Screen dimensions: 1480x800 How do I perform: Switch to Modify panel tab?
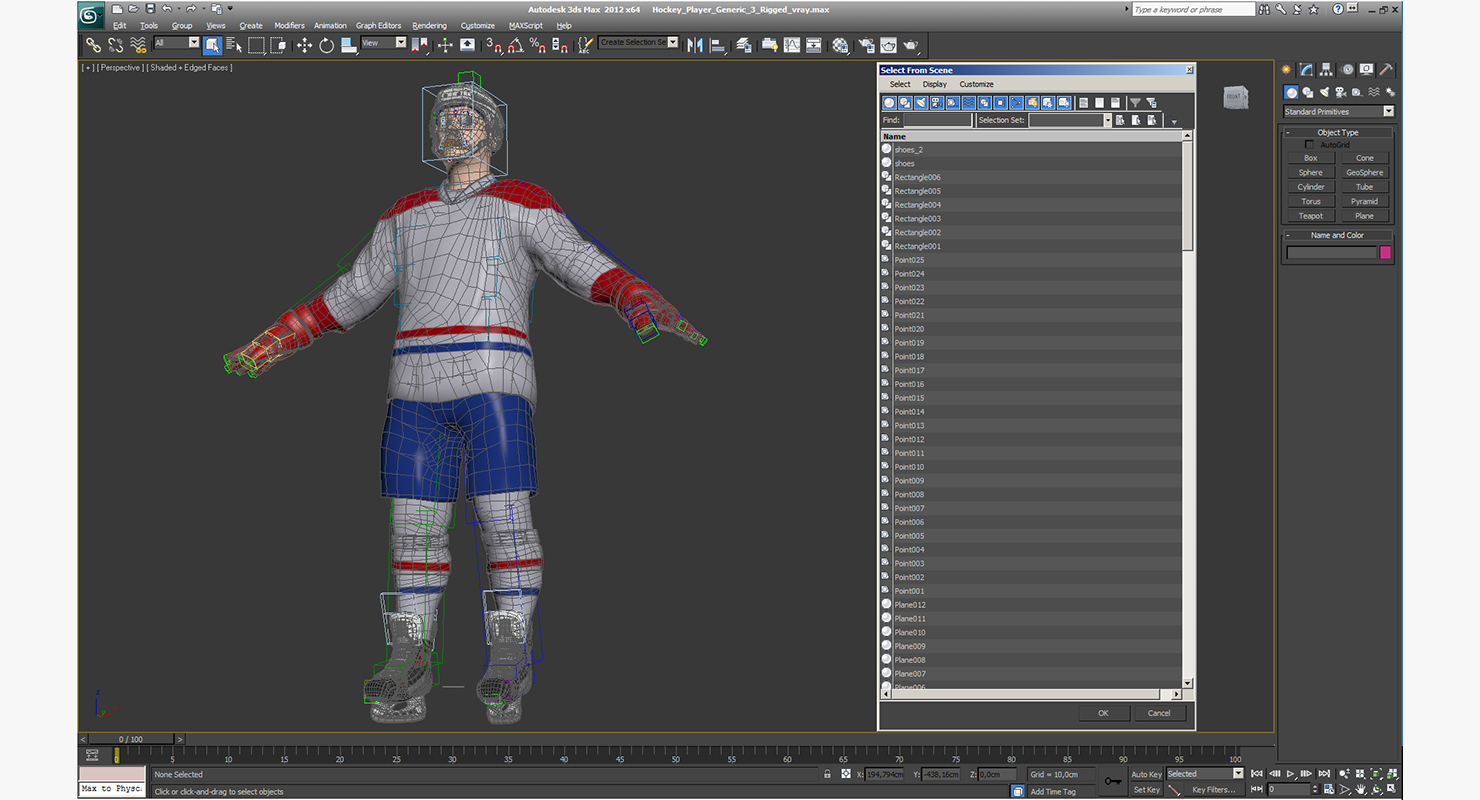[x=1306, y=70]
